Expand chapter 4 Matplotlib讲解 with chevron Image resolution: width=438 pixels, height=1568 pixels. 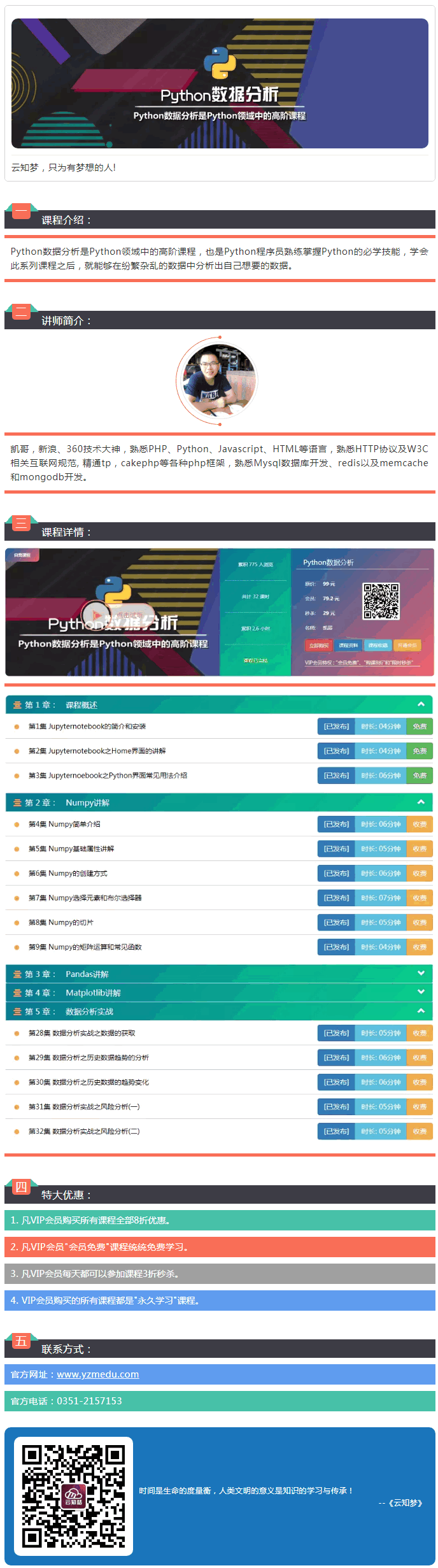click(421, 992)
